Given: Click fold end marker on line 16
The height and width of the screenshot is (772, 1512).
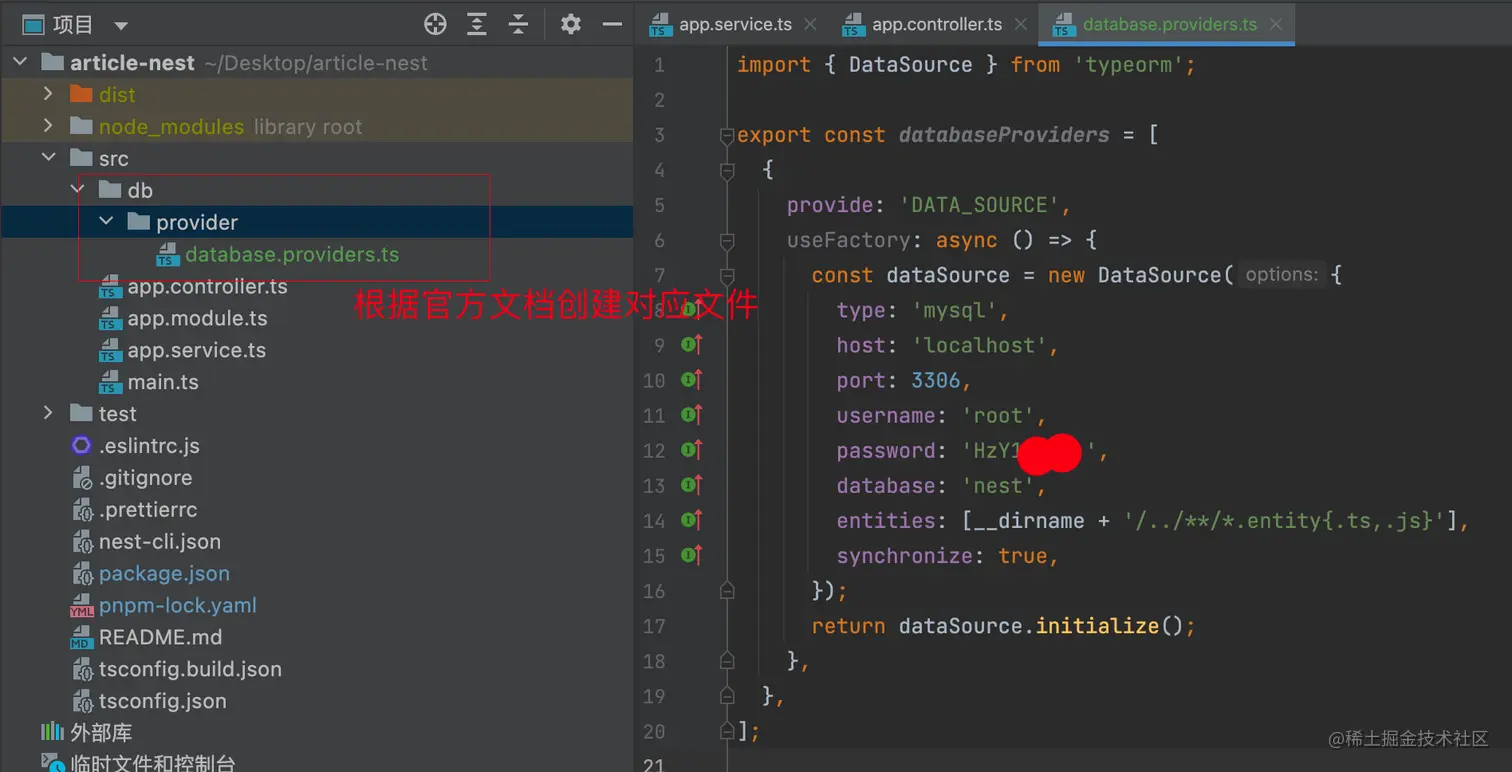Looking at the screenshot, I should click(727, 591).
